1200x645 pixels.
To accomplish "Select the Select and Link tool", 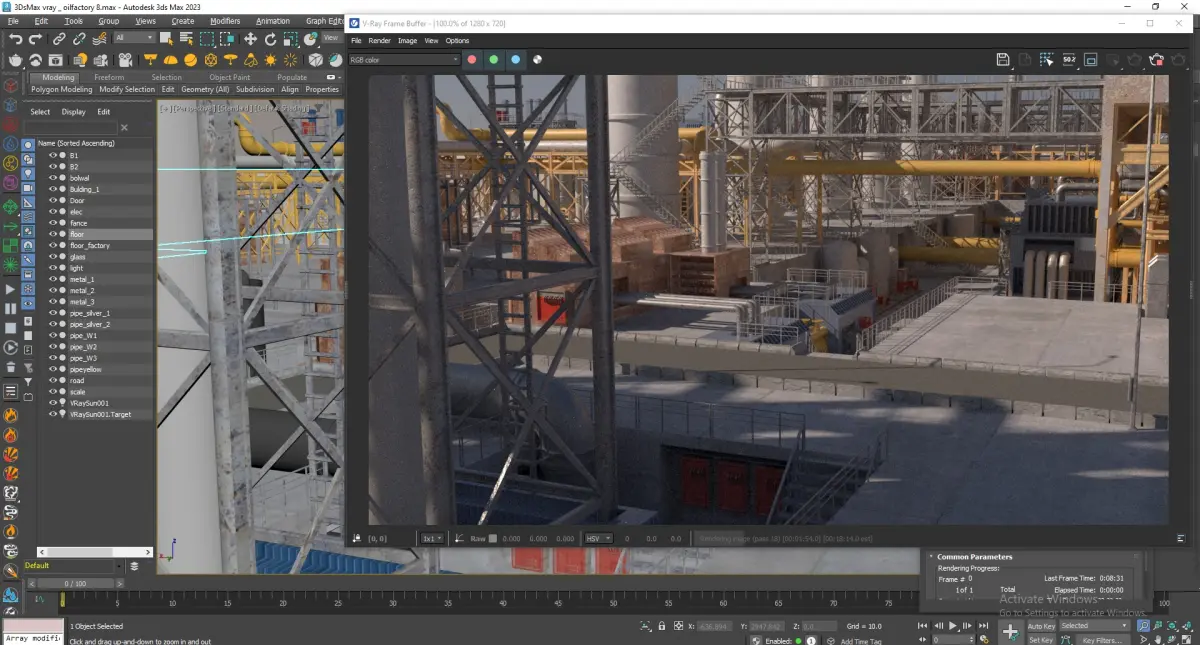I will [x=59, y=39].
